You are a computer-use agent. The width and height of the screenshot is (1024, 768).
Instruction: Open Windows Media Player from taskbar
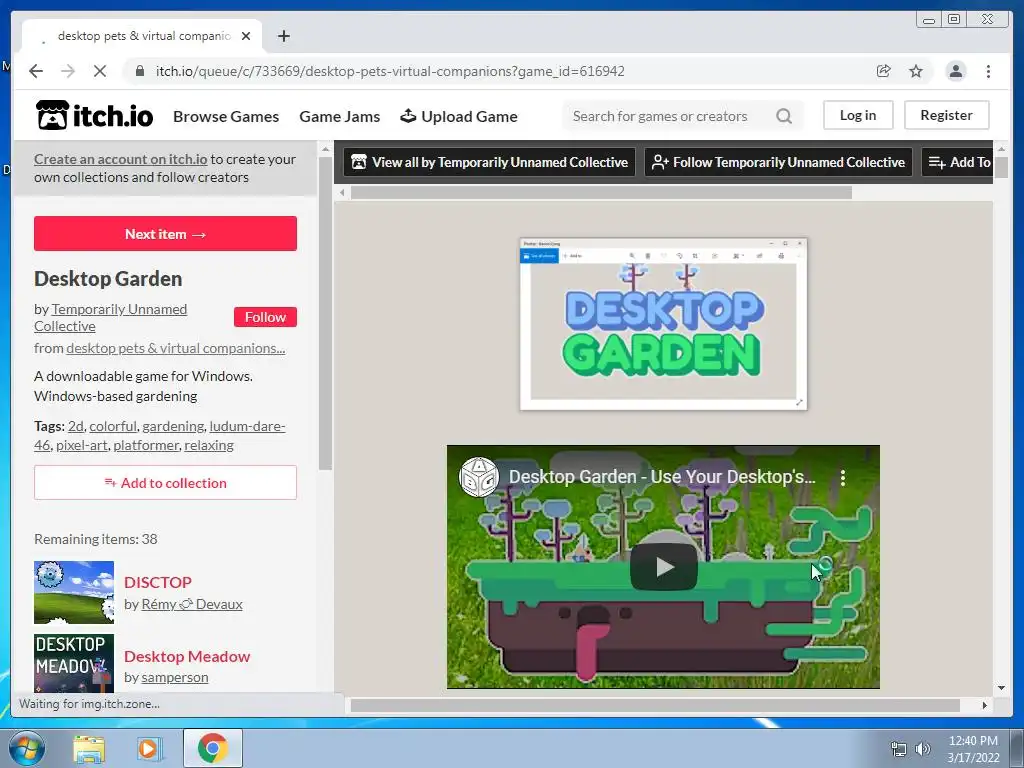click(x=148, y=749)
